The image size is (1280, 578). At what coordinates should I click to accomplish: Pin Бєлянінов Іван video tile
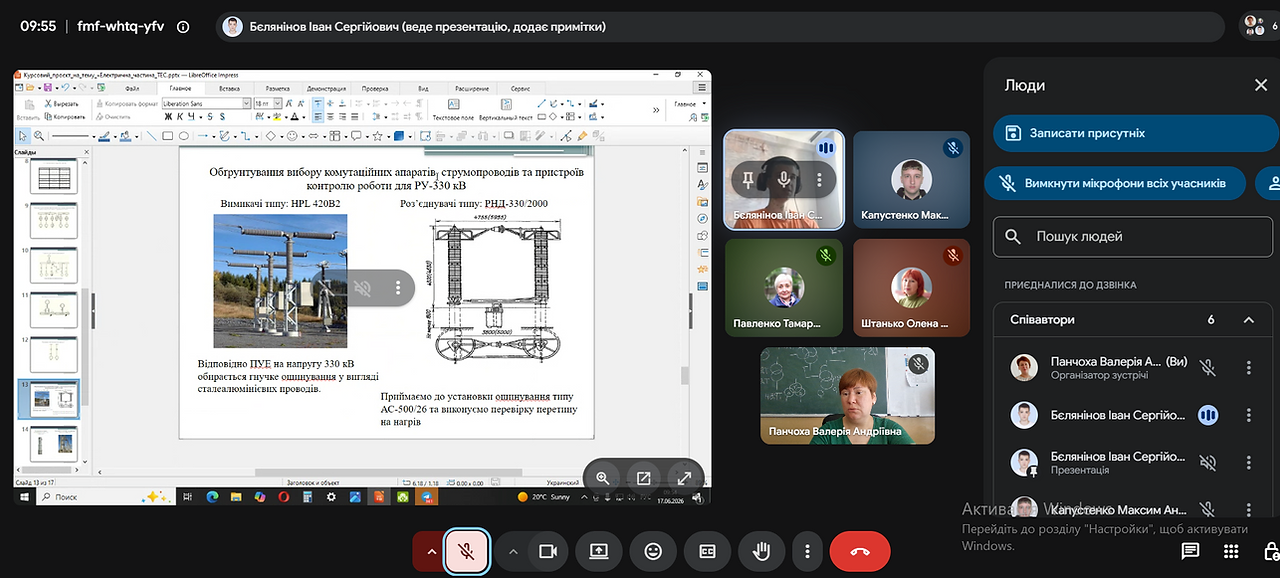pos(748,180)
